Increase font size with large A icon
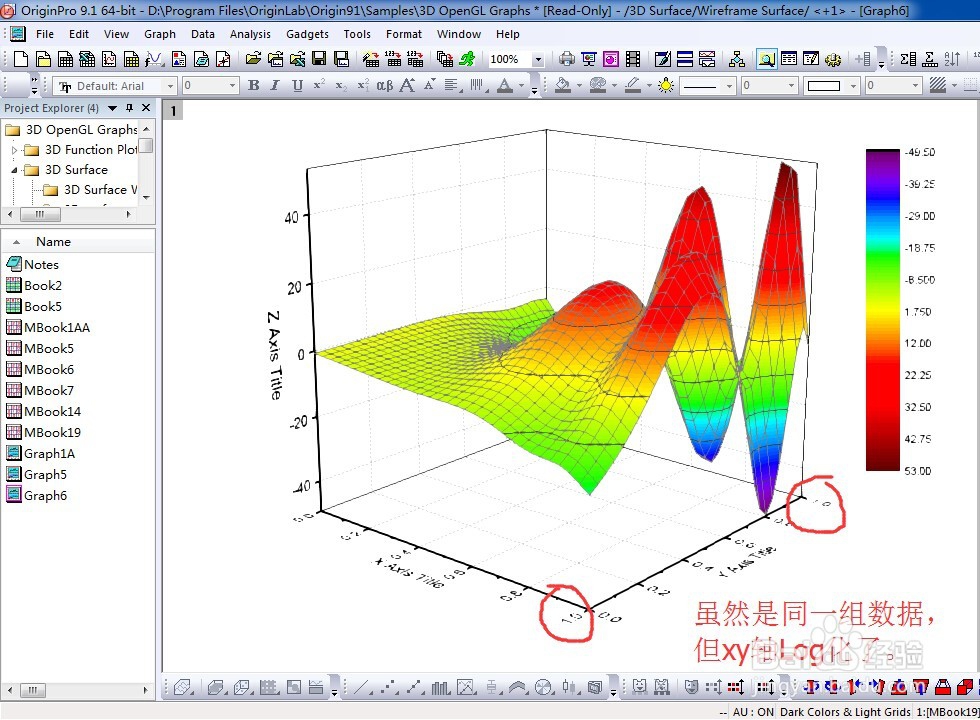The width and height of the screenshot is (980, 720). [407, 85]
